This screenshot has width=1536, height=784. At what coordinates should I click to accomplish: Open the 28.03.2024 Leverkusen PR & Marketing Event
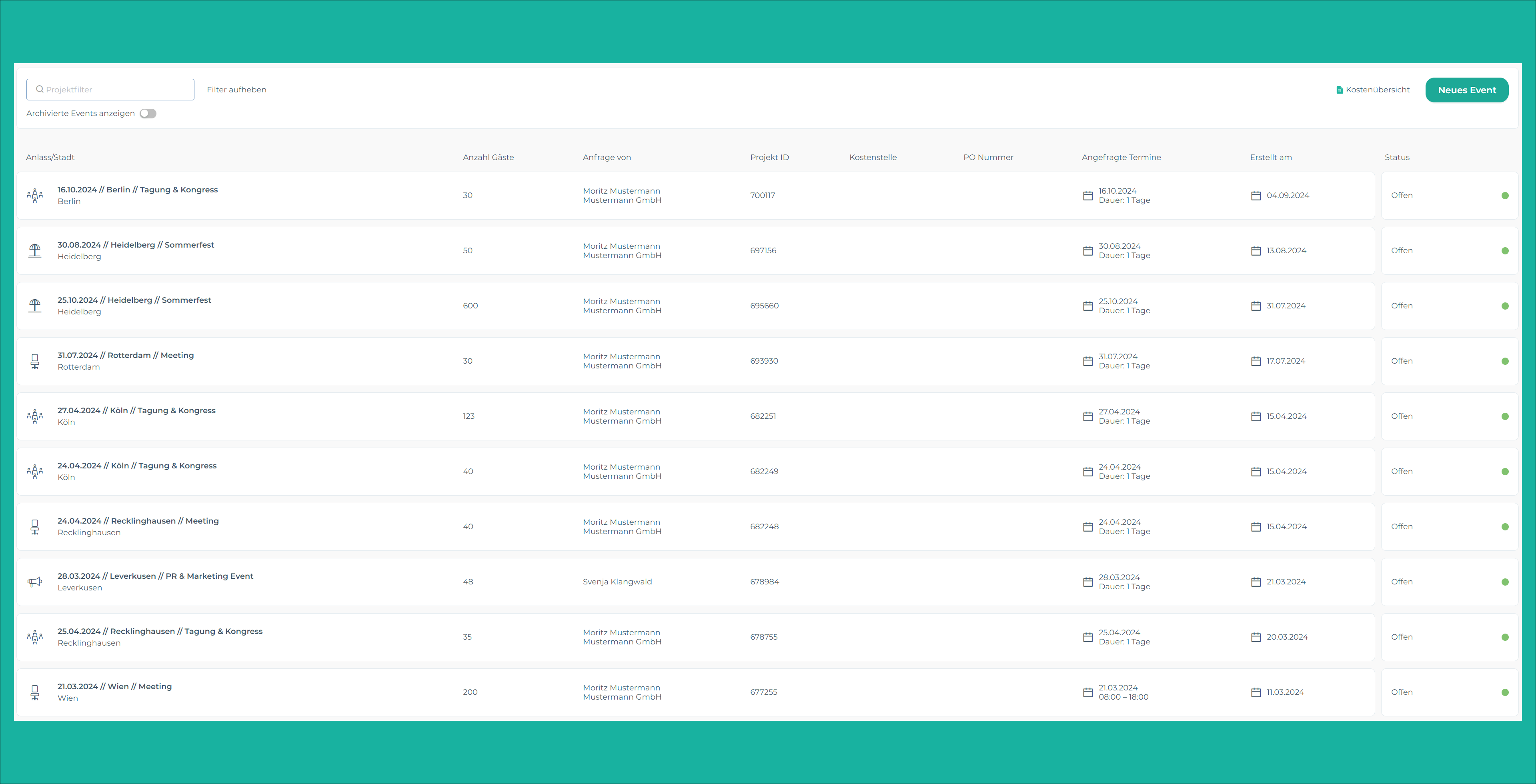[155, 576]
